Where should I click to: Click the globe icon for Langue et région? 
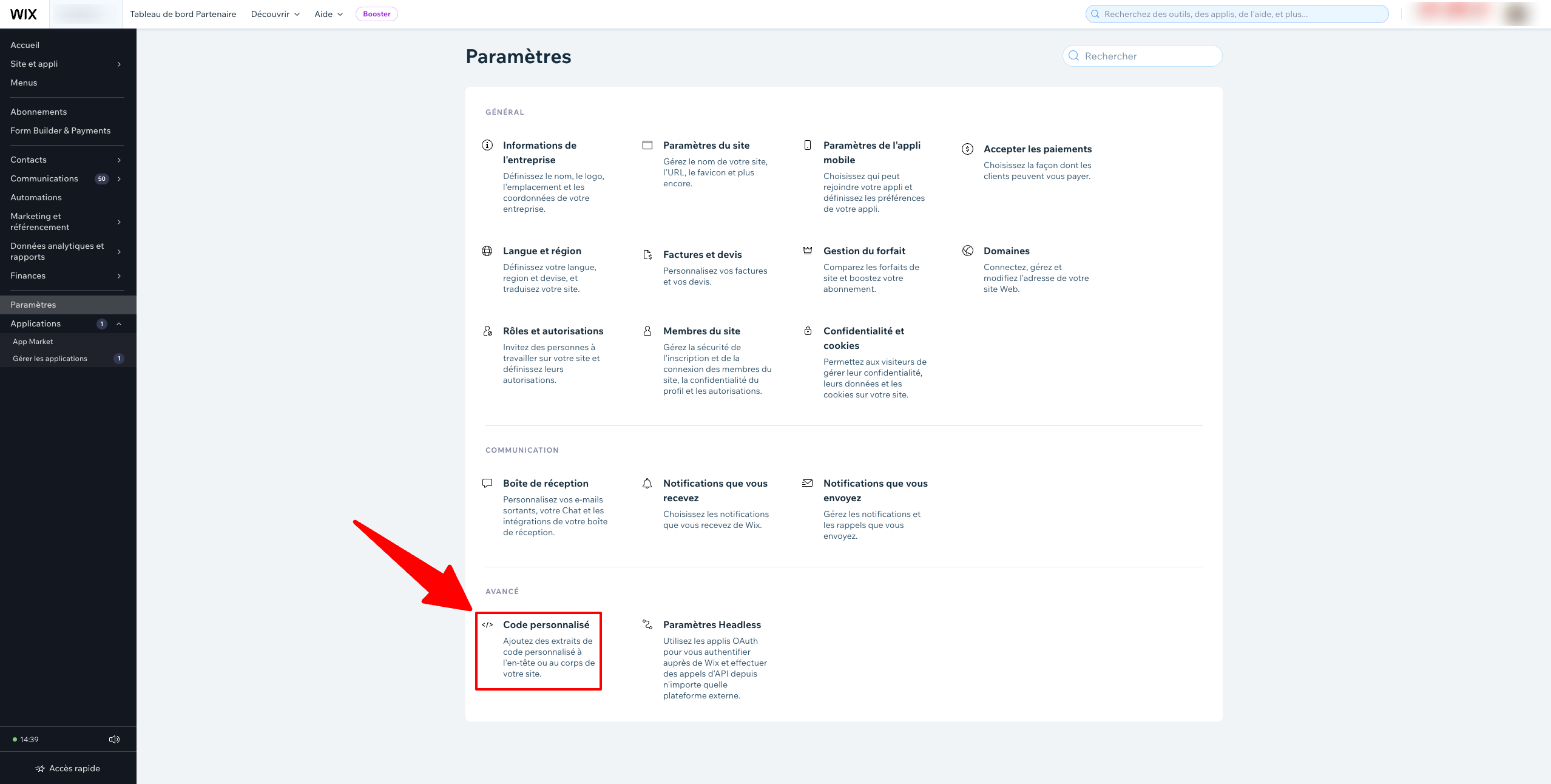487,251
